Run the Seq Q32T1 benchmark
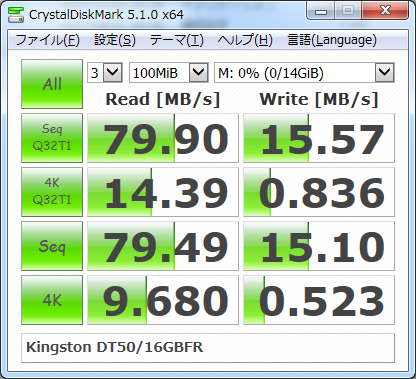Image resolution: width=416 pixels, height=379 pixels. (52, 138)
